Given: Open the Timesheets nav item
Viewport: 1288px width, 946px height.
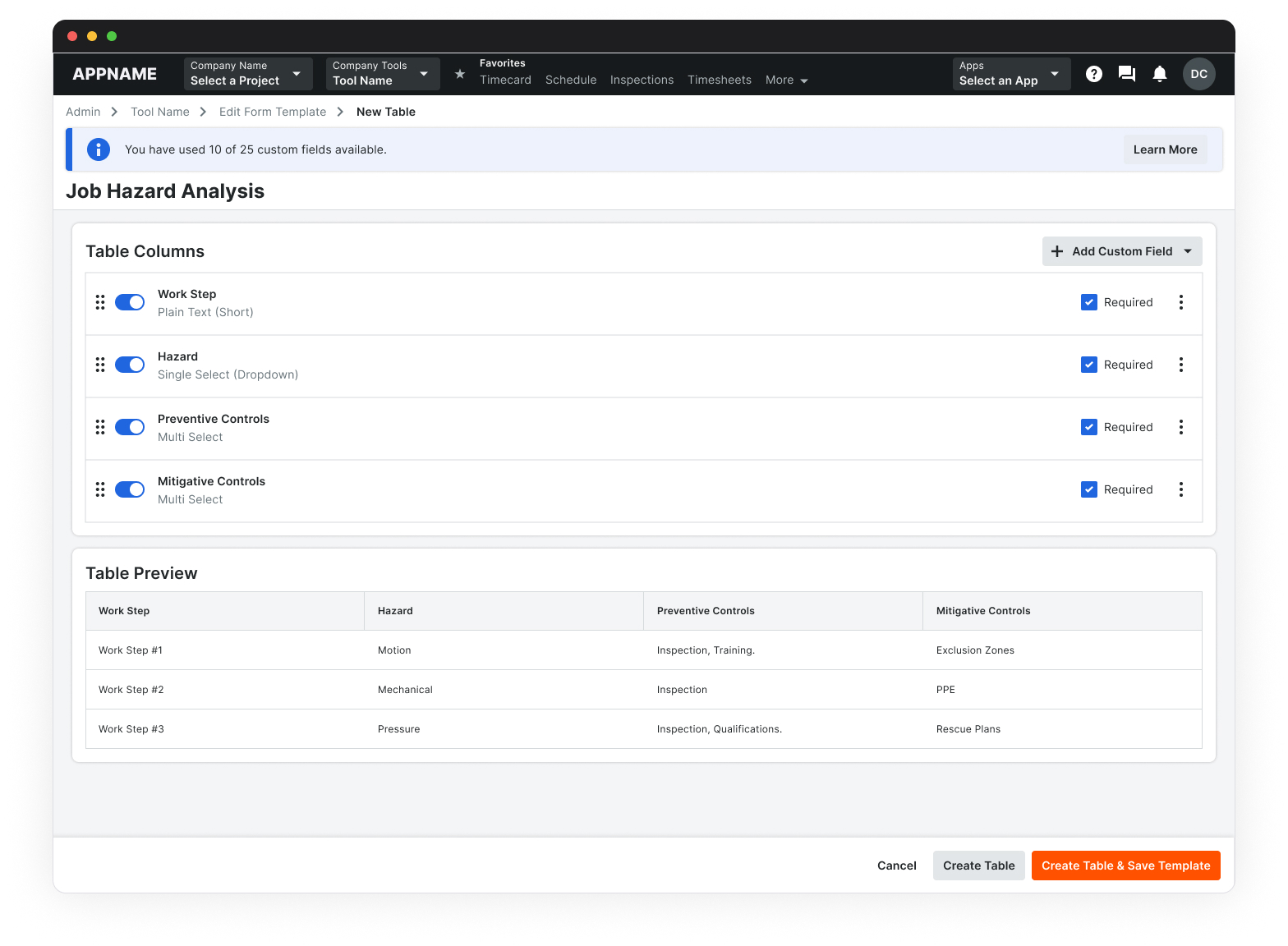Looking at the screenshot, I should click(x=719, y=80).
